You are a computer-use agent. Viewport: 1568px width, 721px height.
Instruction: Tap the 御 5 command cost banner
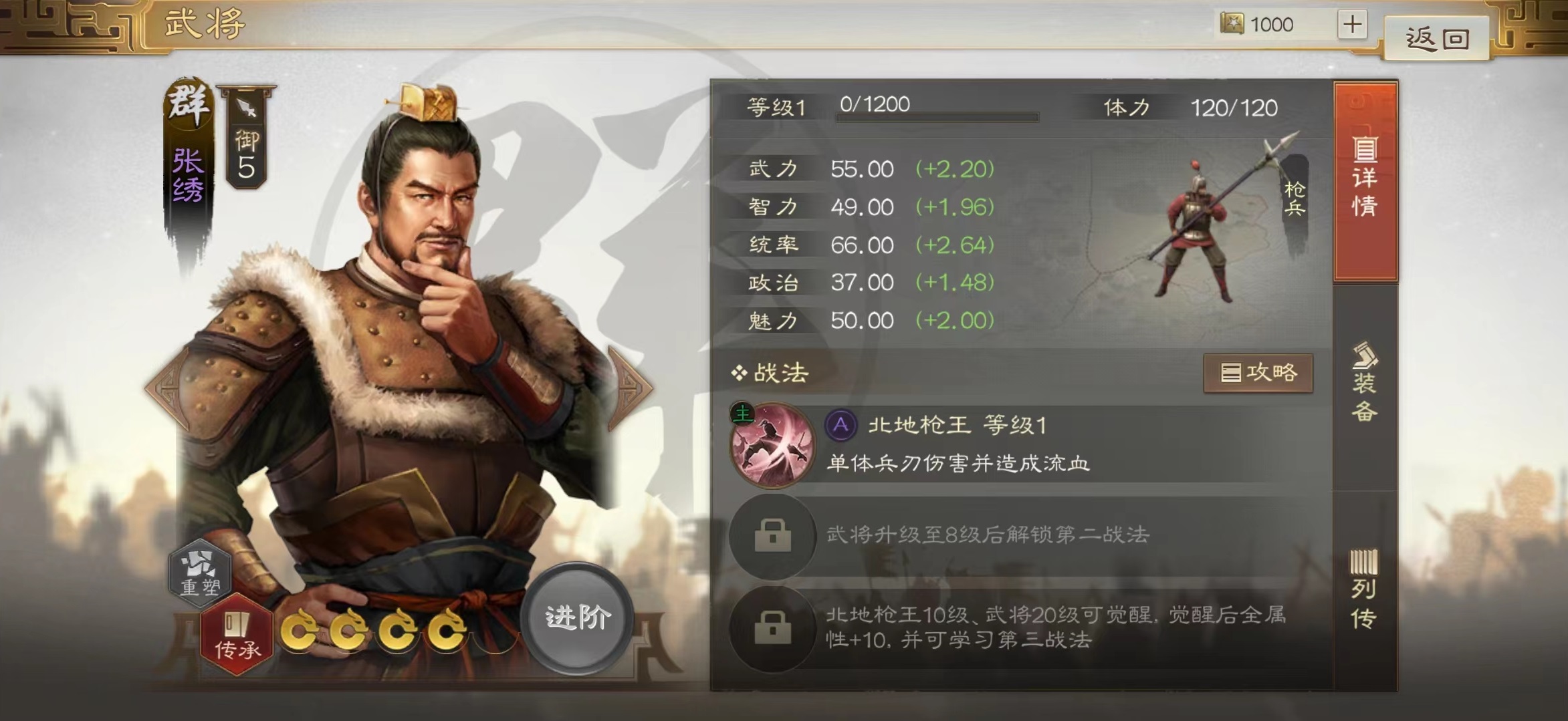[x=246, y=138]
